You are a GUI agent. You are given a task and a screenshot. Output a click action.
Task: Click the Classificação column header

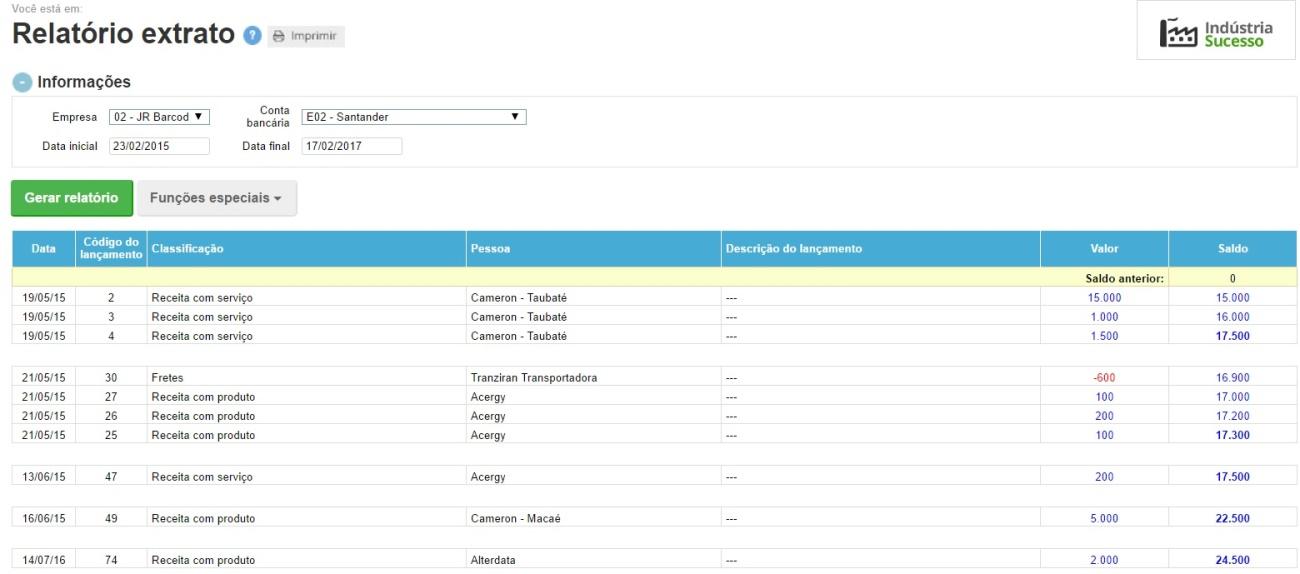pyautogui.click(x=187, y=249)
